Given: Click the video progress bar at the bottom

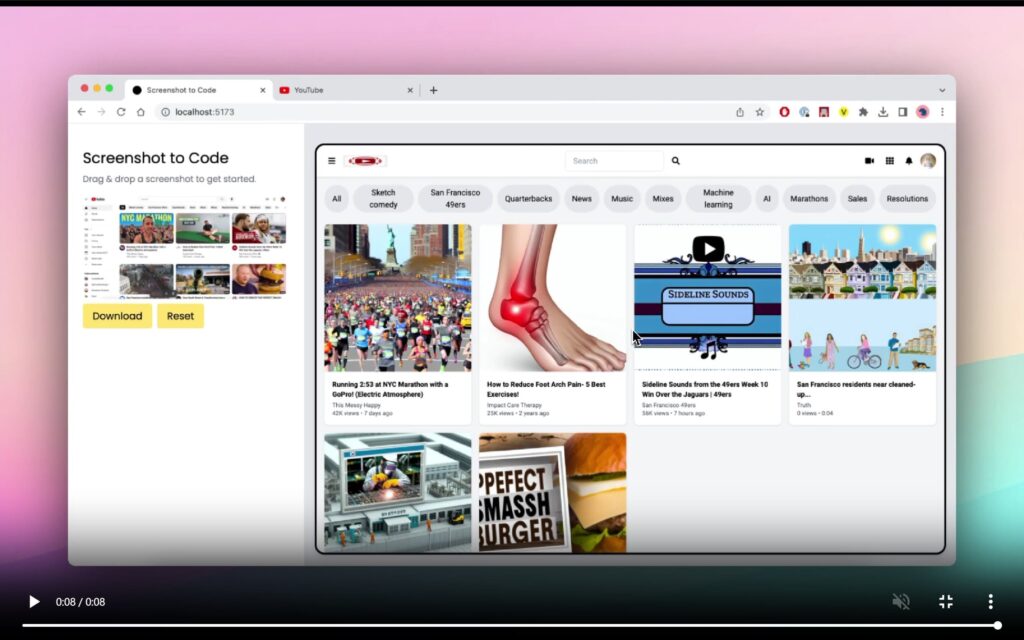Looking at the screenshot, I should point(500,625).
